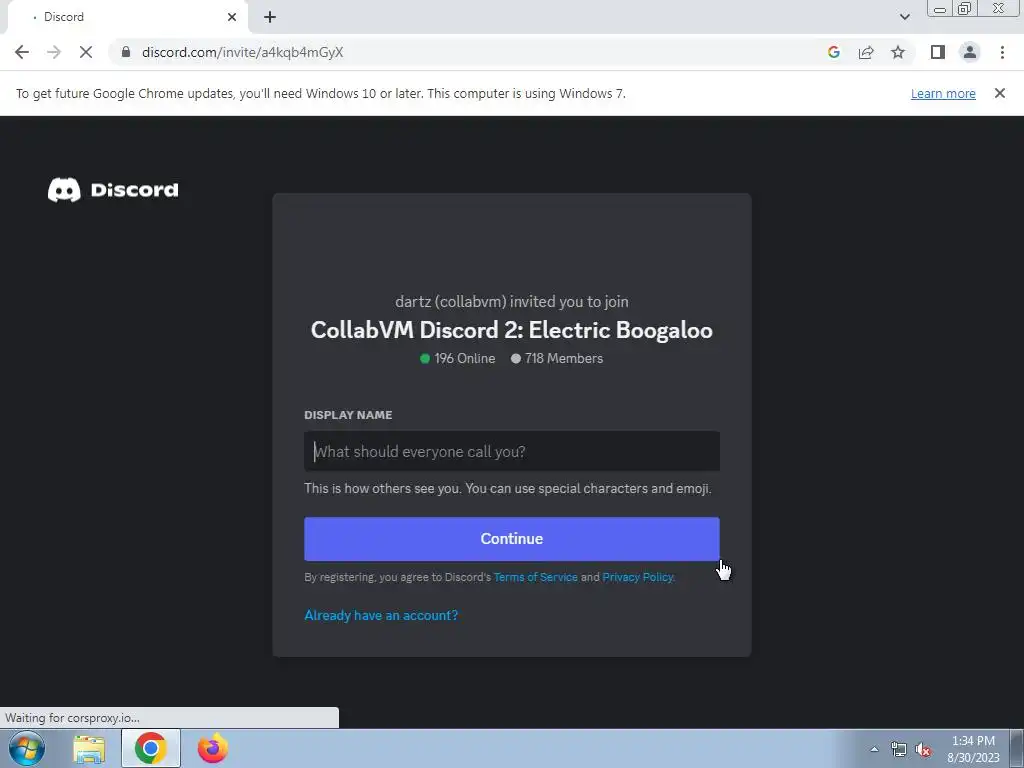Open the taskbar clock showing 1:34 PM
The height and width of the screenshot is (768, 1024).
[x=973, y=749]
